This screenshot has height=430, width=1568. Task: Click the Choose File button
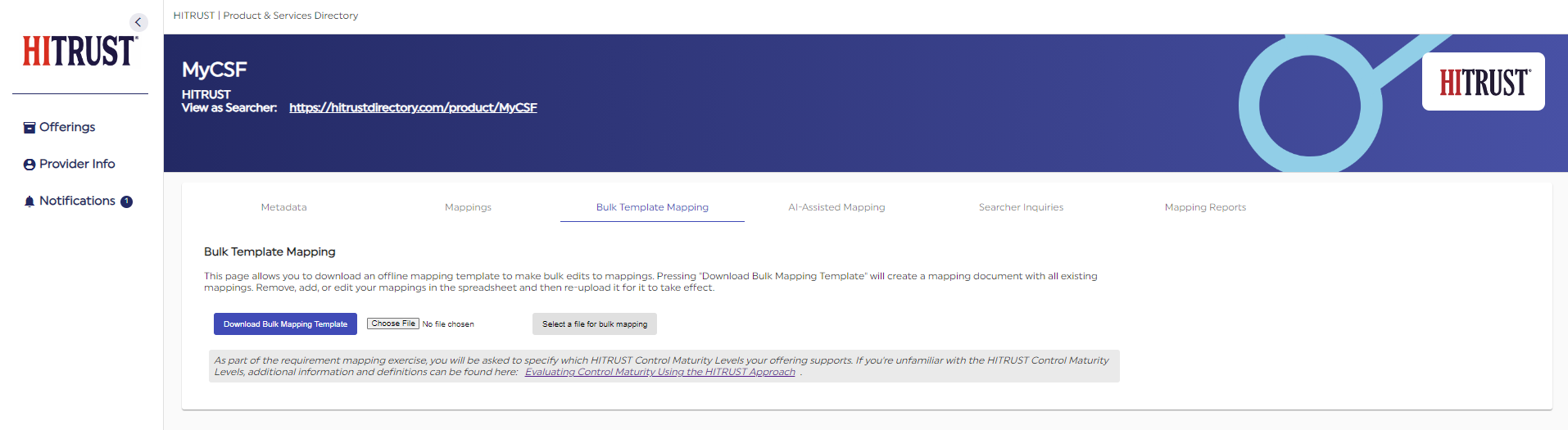(x=393, y=324)
